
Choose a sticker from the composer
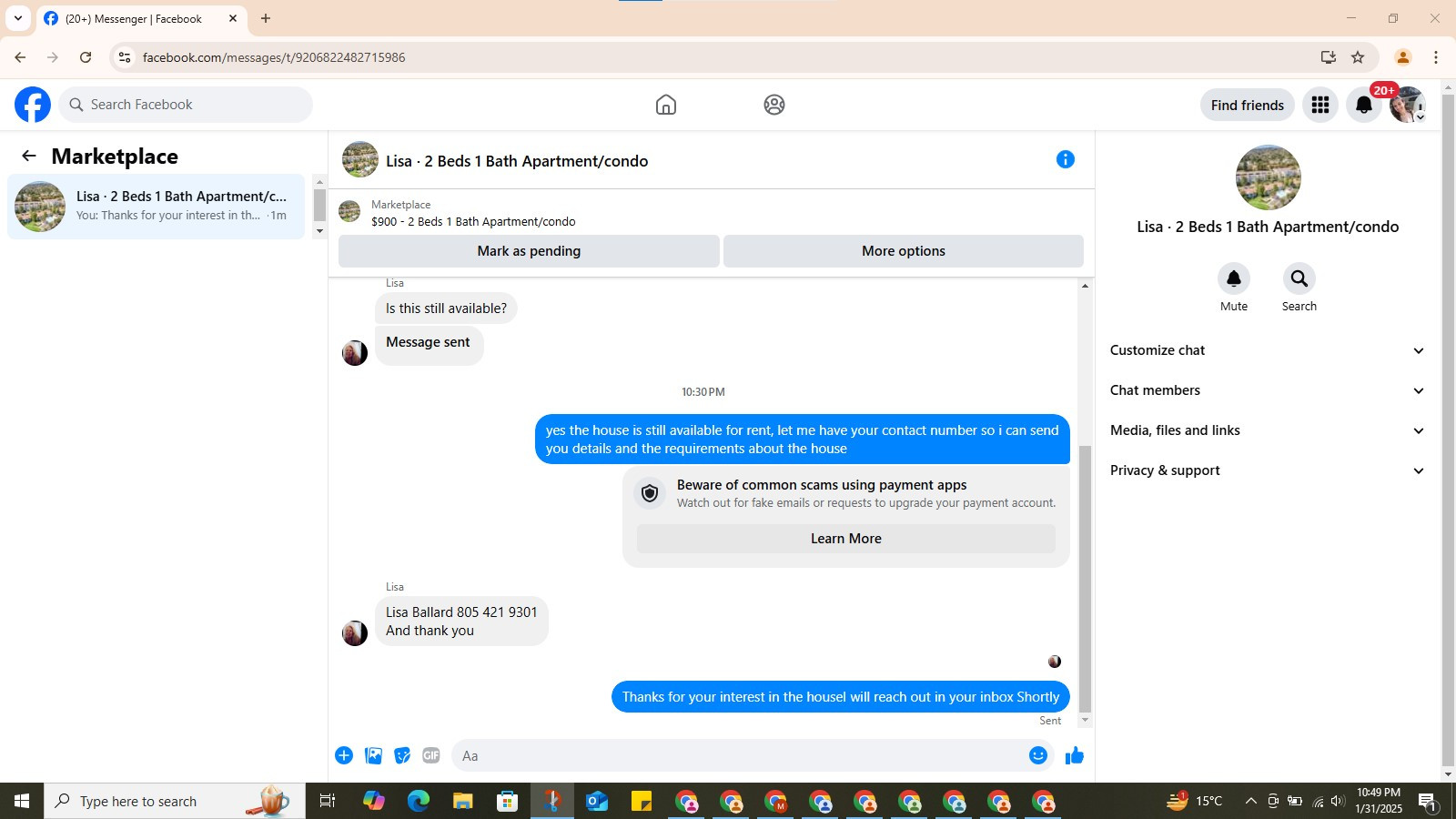402,755
